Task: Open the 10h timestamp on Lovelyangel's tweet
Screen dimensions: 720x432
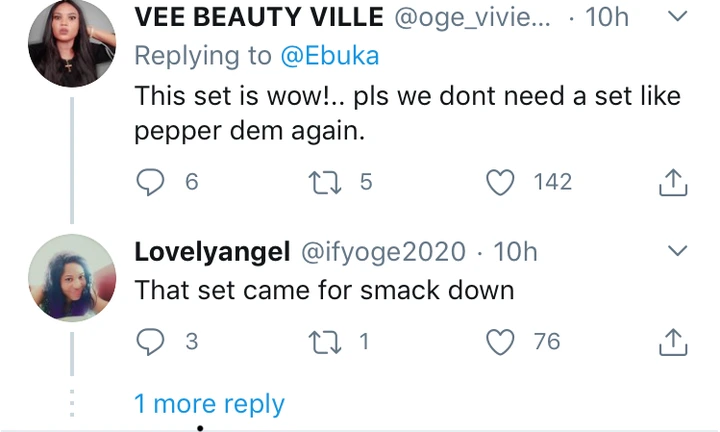Action: click(516, 252)
